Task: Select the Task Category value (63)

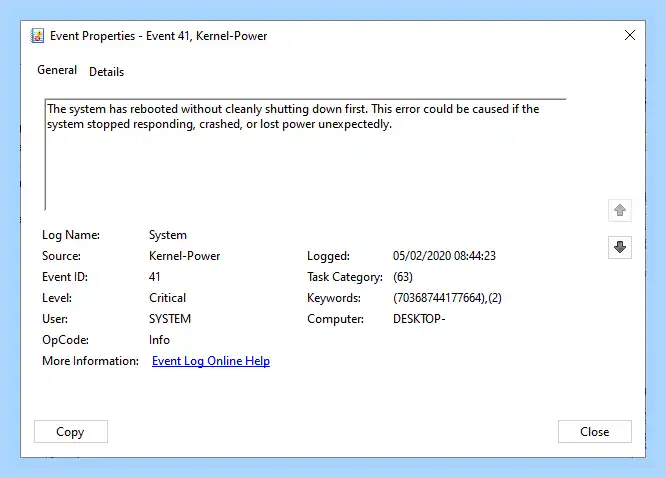Action: (403, 277)
